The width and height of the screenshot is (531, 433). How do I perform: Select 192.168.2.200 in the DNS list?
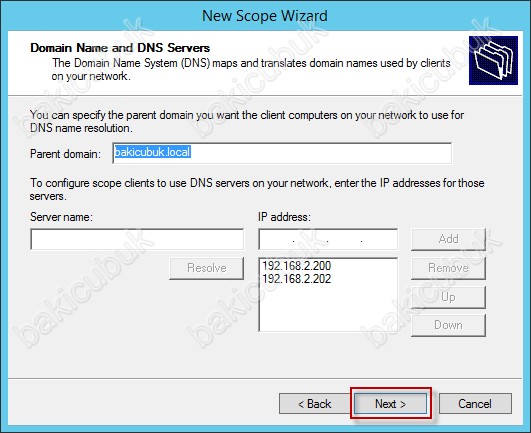coord(297,266)
